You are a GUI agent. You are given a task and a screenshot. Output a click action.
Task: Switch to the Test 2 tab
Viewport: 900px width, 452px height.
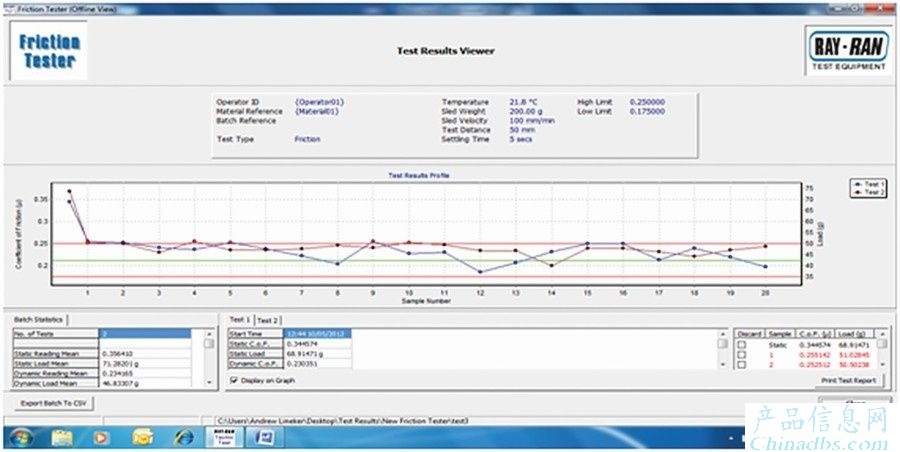pyautogui.click(x=267, y=320)
